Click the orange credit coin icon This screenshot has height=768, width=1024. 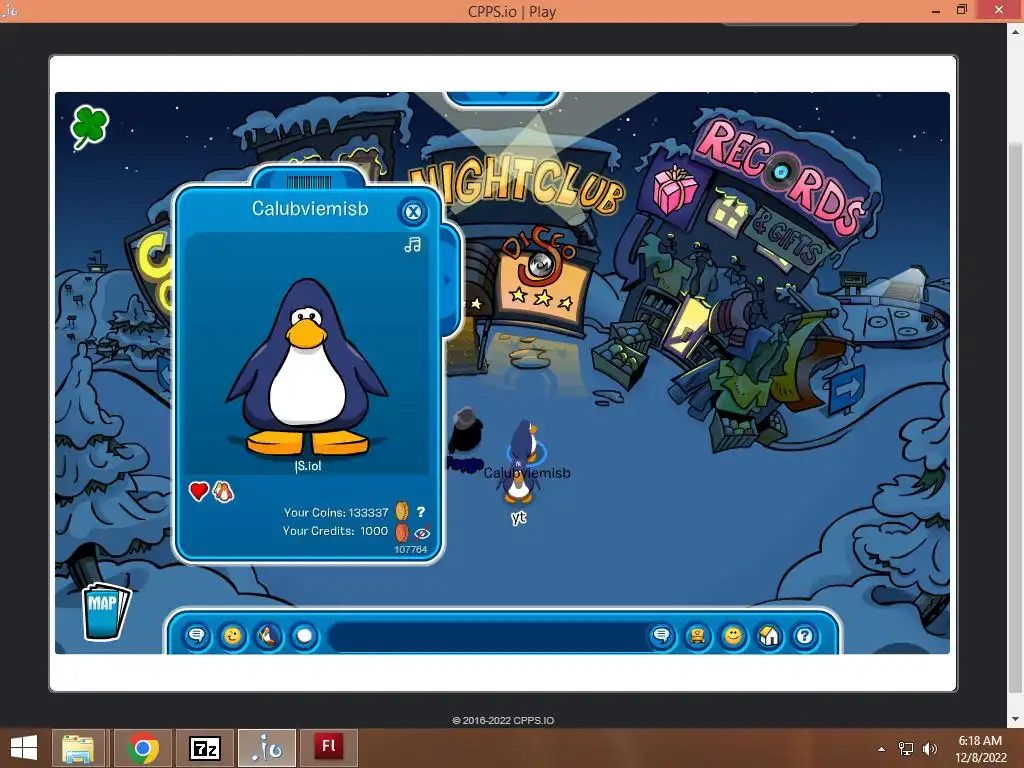[402, 532]
